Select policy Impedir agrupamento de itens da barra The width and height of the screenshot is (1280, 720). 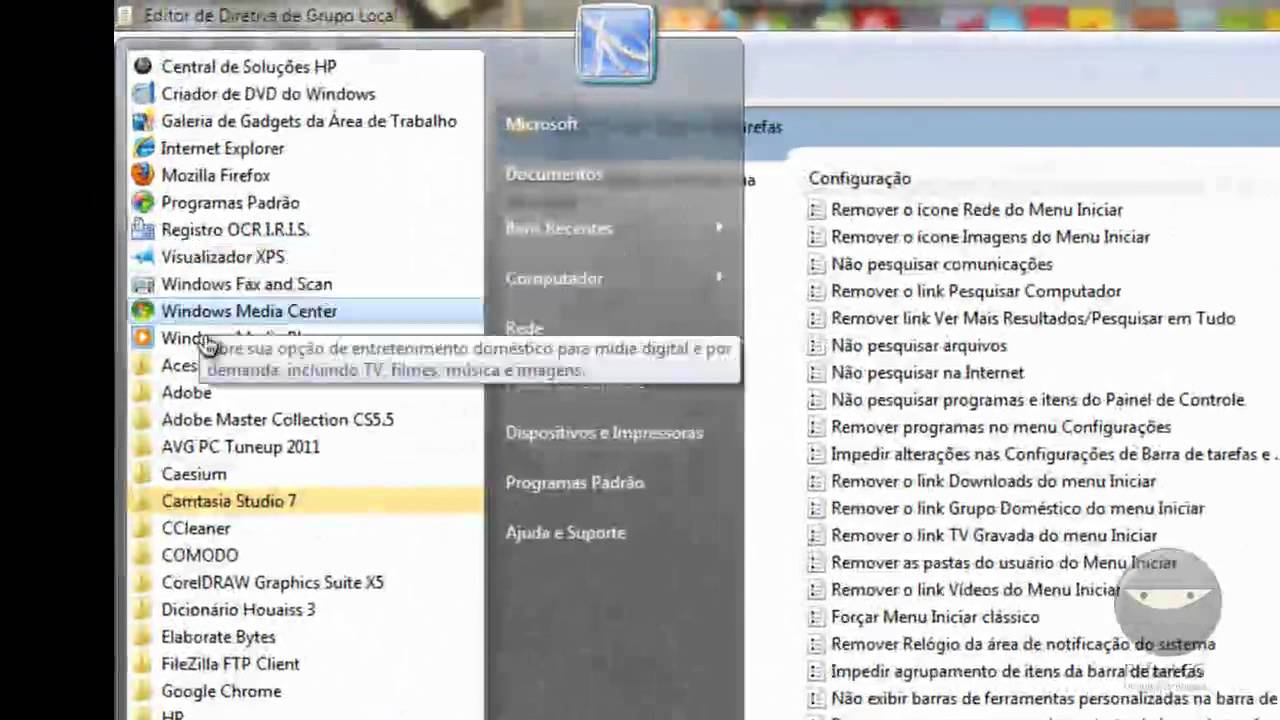1017,671
